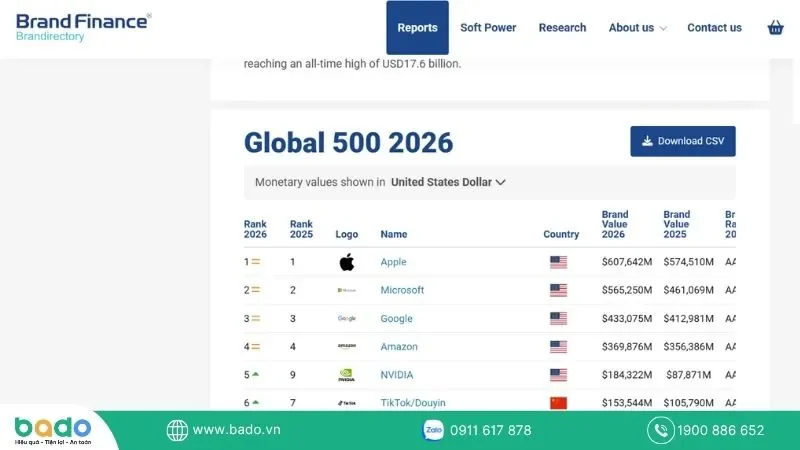Select TikTok's $153,544M brand value
The image size is (800, 450).
pos(627,403)
